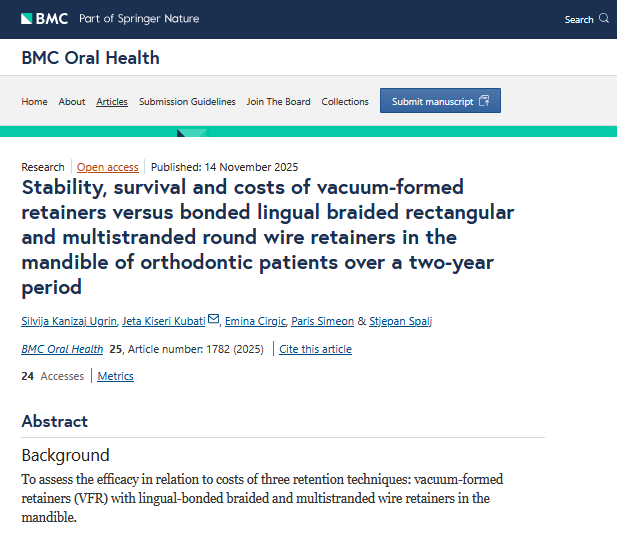
Task: Click the Cite this article link
Action: tap(315, 349)
